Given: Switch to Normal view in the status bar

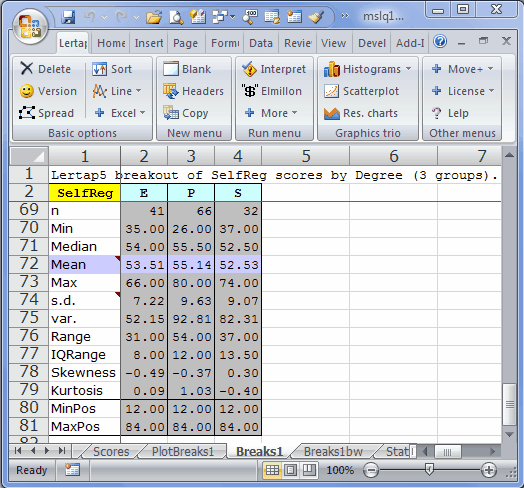Looking at the screenshot, I should (x=272, y=470).
